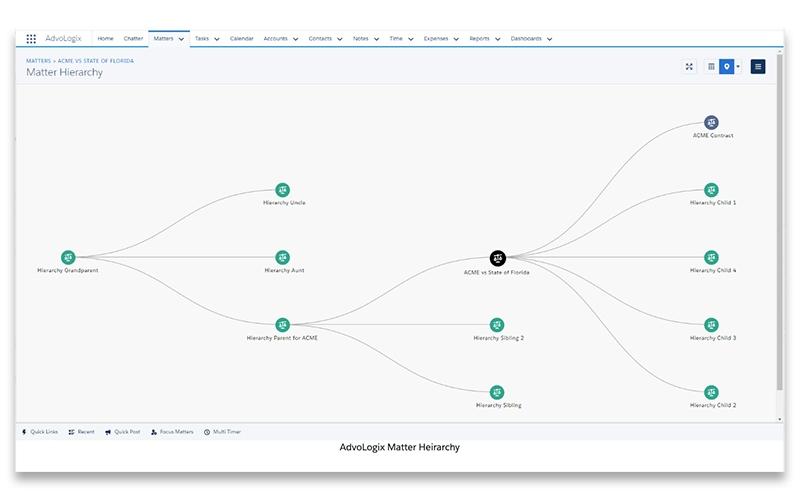Open the Tasks tab dropdown chevron
This screenshot has width=800, height=500.
217,39
